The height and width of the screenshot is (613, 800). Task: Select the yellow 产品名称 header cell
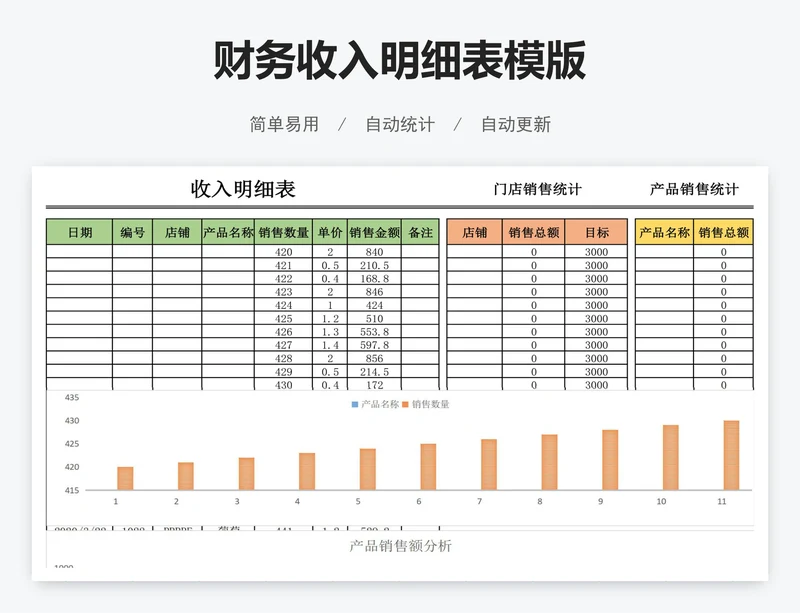tap(664, 232)
